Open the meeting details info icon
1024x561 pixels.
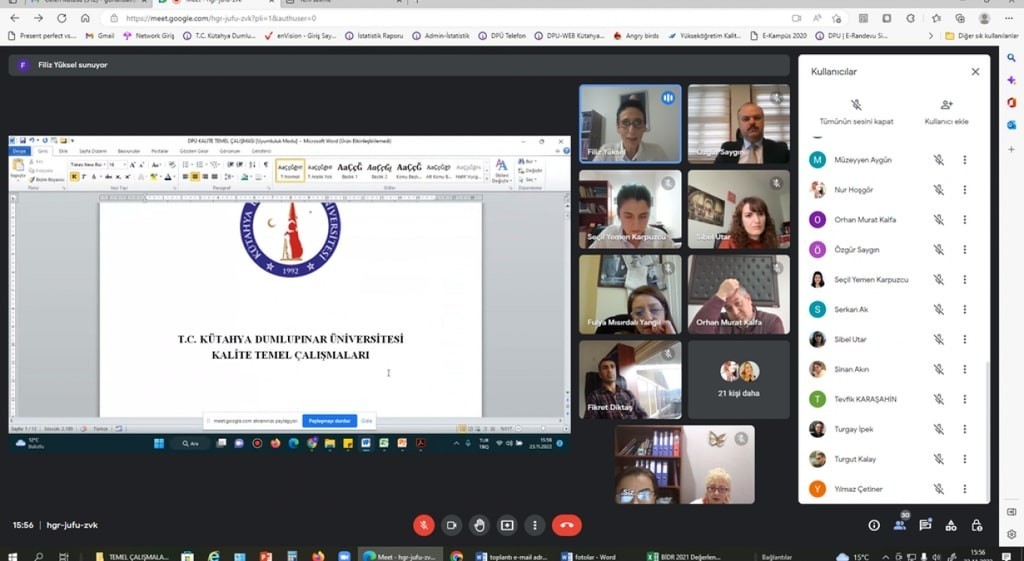pyautogui.click(x=874, y=525)
